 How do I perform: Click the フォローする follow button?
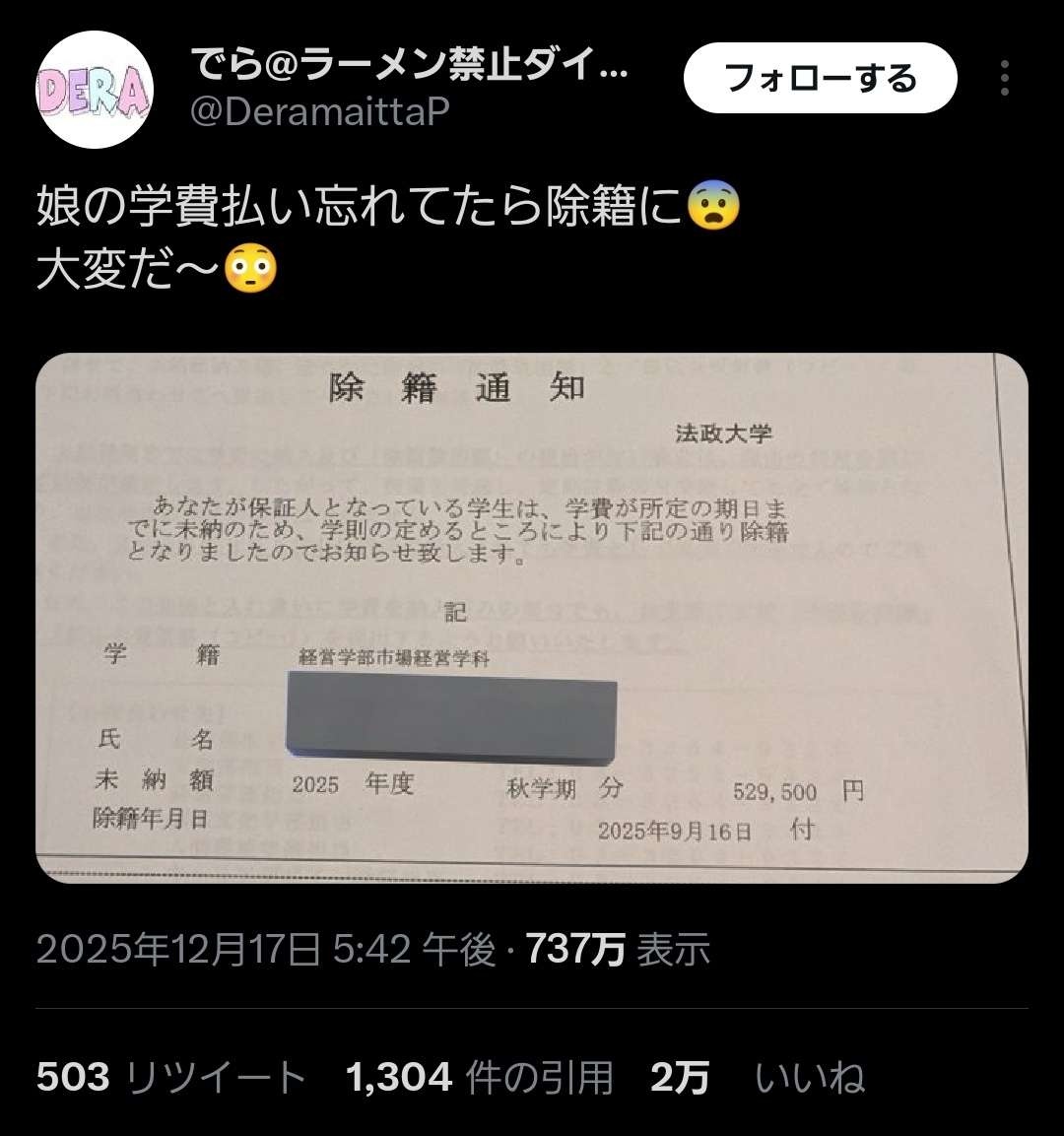(820, 78)
